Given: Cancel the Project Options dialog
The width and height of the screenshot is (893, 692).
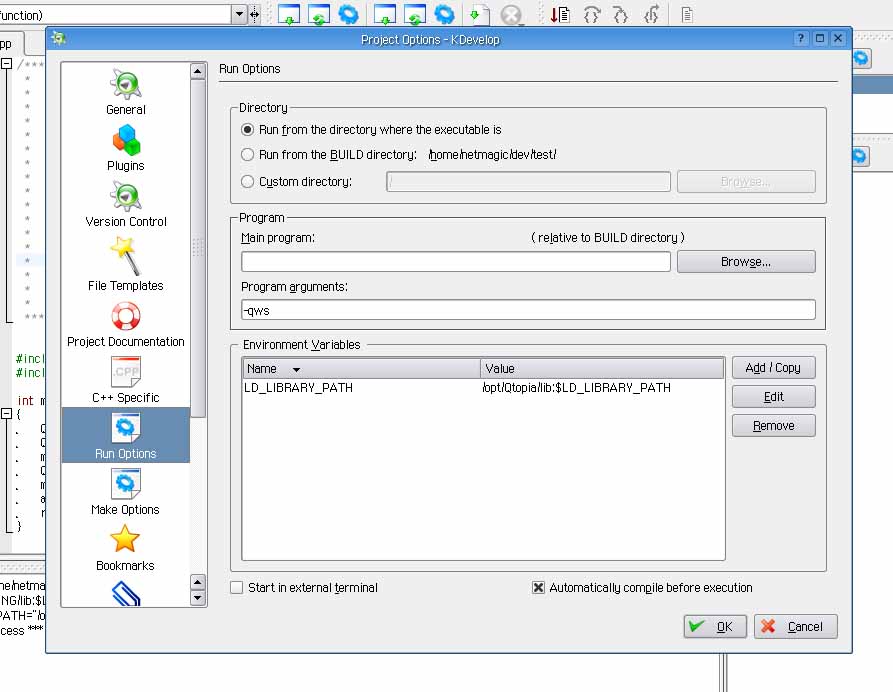Looking at the screenshot, I should pos(796,627).
